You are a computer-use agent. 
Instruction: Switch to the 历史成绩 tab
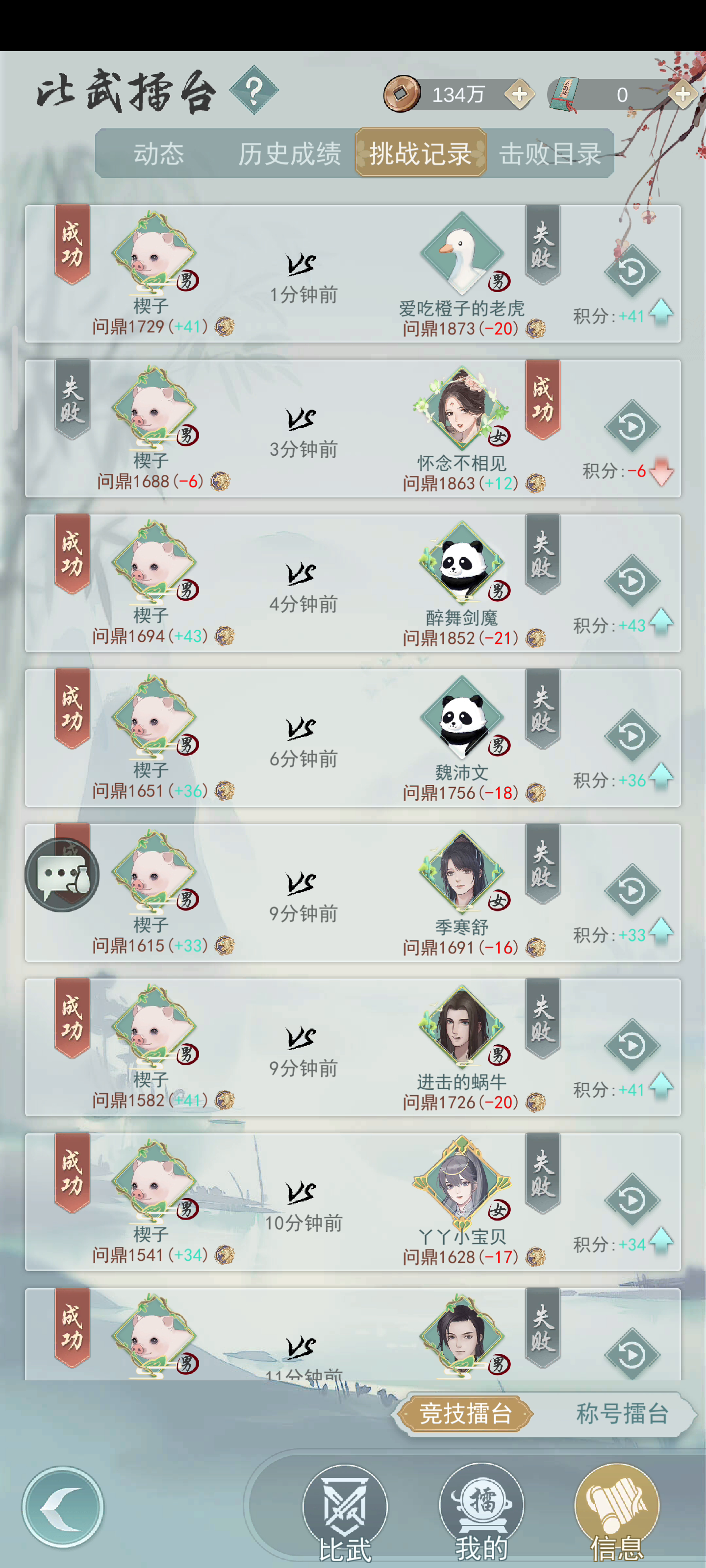(289, 153)
